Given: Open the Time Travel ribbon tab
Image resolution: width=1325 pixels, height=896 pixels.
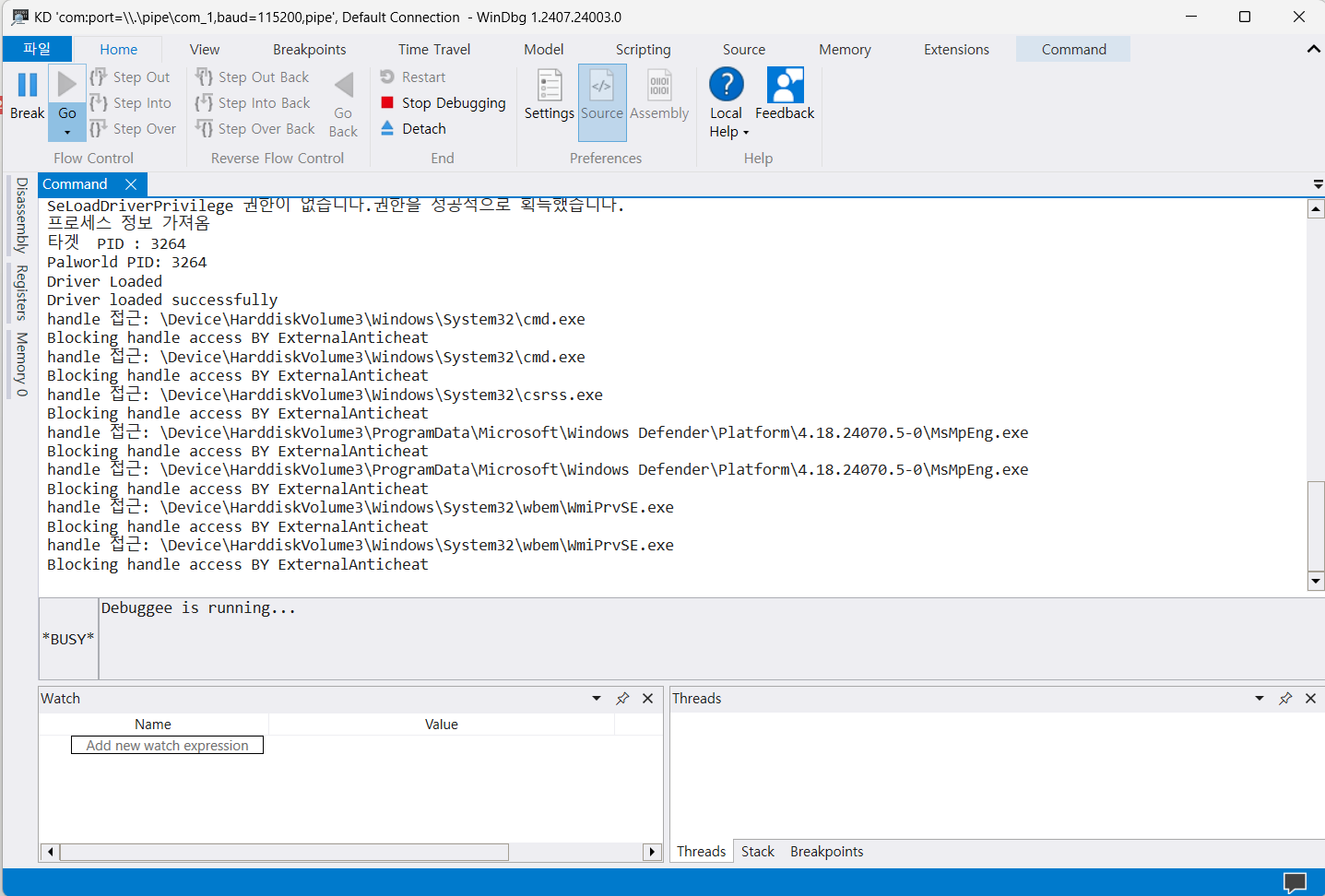Looking at the screenshot, I should [434, 50].
